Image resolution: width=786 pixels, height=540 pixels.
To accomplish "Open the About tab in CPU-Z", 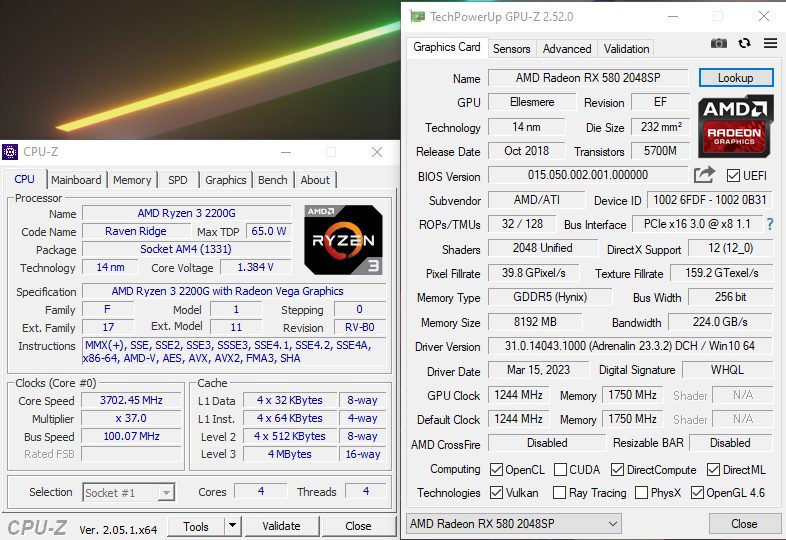I will click(315, 180).
